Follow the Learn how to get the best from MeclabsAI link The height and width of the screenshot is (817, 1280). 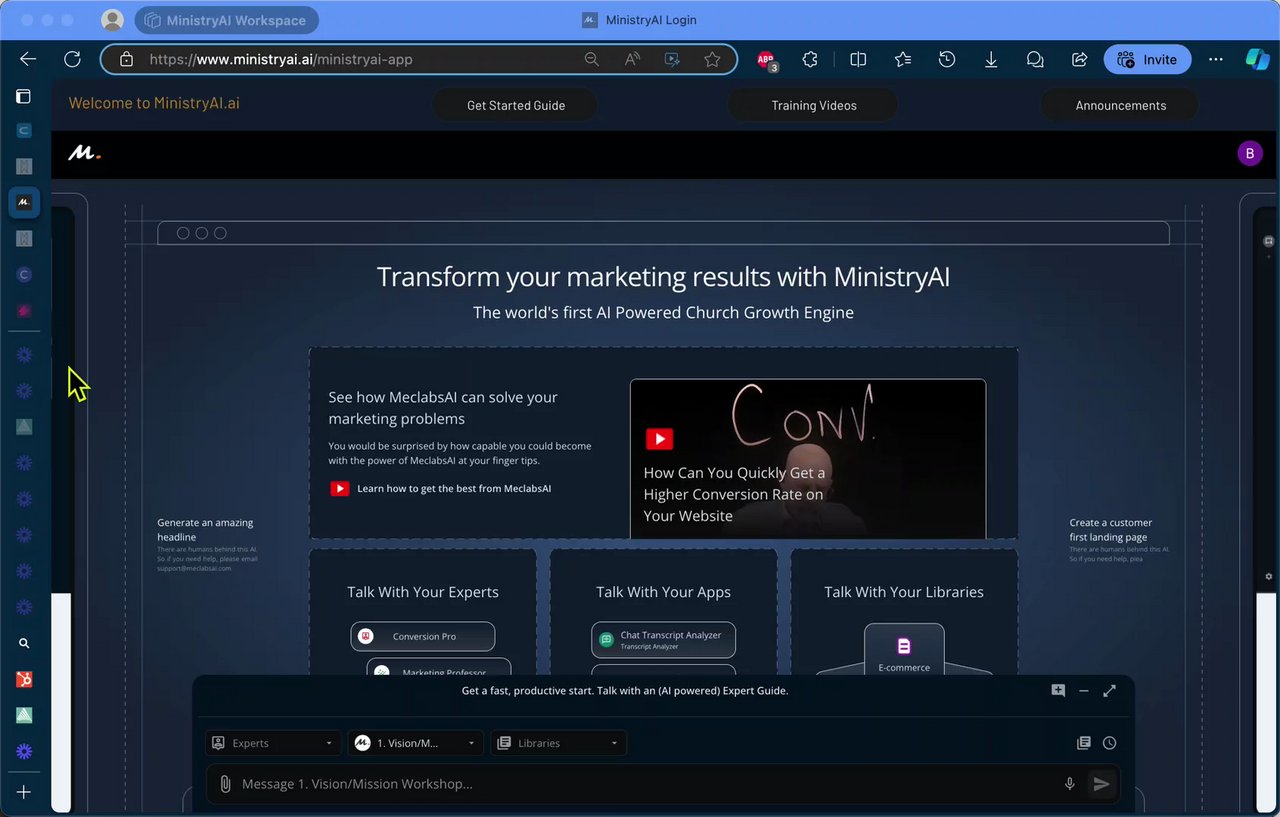454,489
